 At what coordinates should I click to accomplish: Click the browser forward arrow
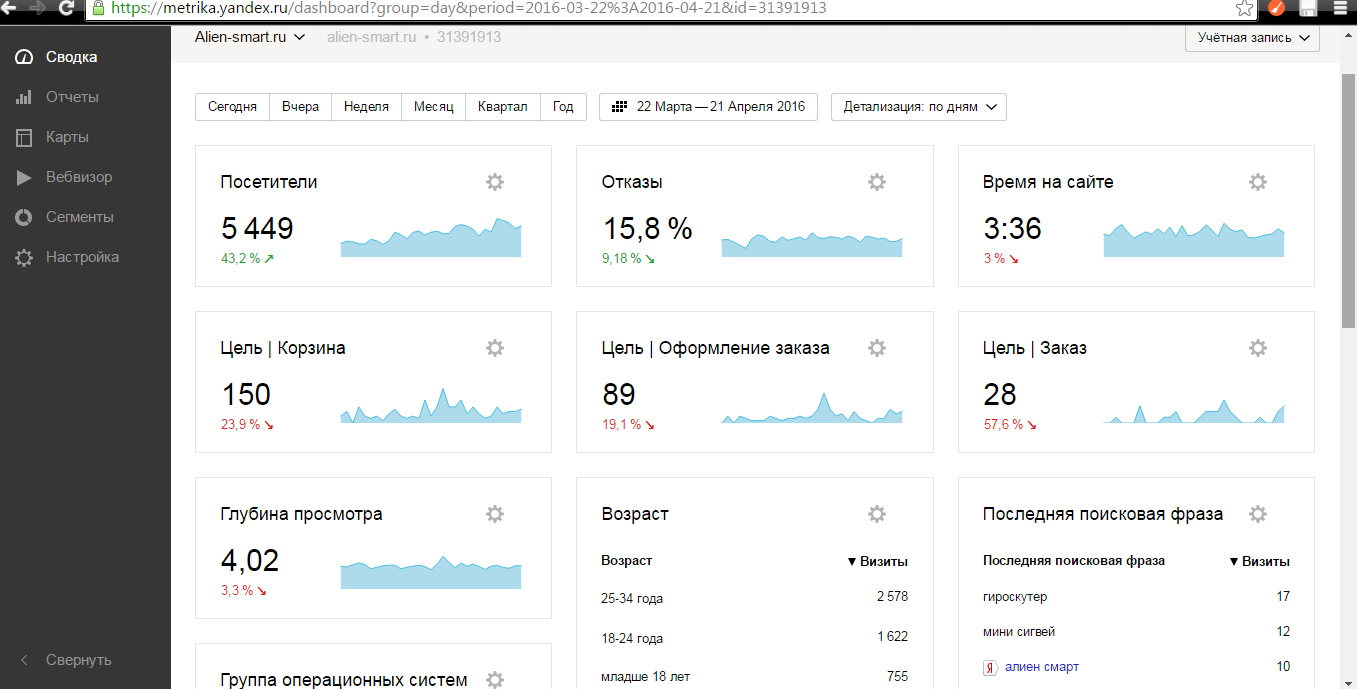pyautogui.click(x=38, y=7)
